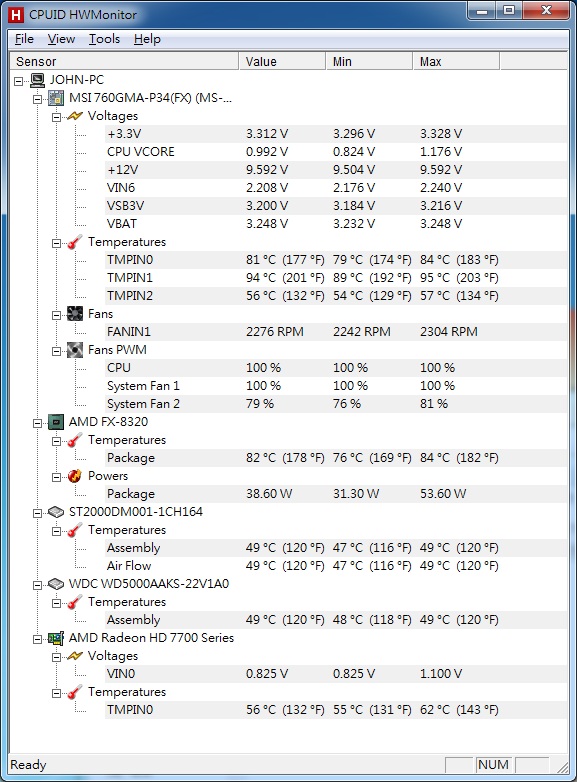This screenshot has height=782, width=577.
Task: Open the Tools menu
Action: [x=104, y=39]
